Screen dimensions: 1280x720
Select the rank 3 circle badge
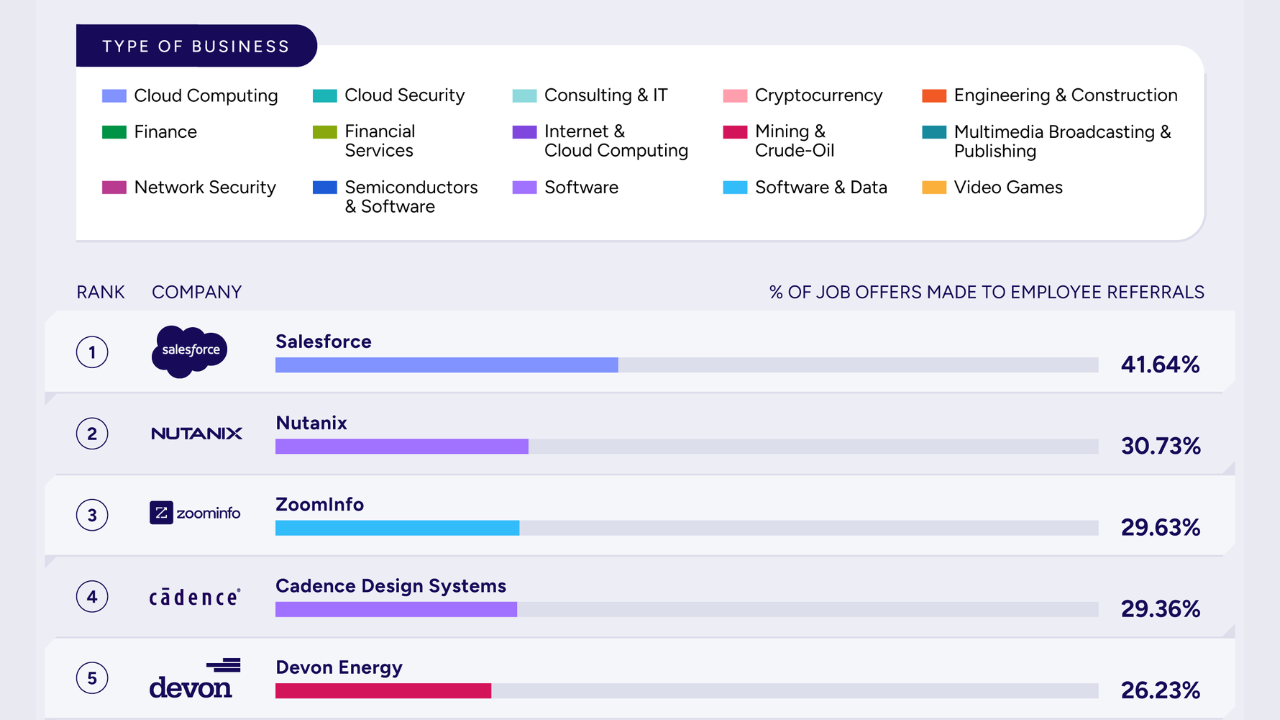[92, 515]
